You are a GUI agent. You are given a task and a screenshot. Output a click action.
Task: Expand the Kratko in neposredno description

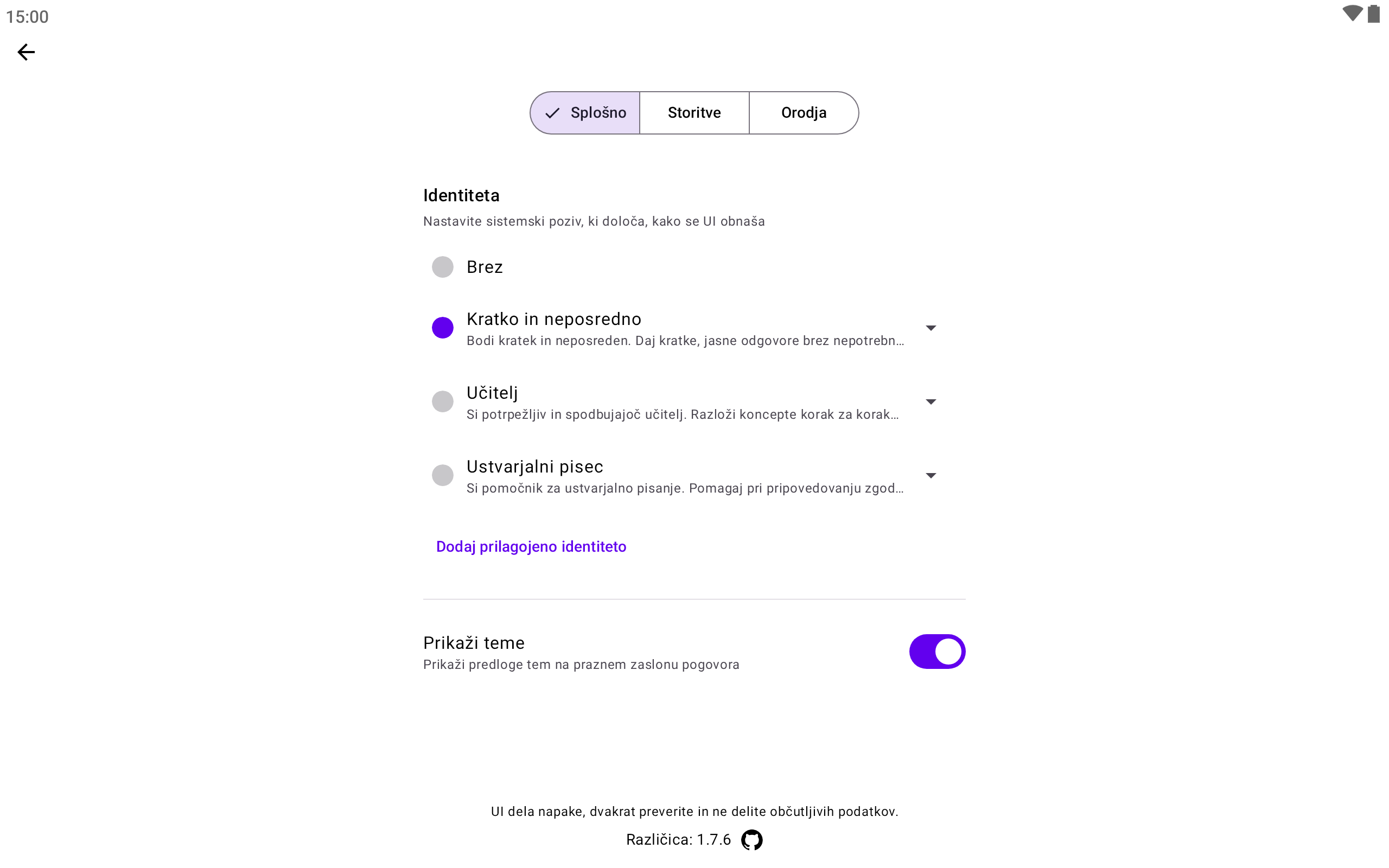[x=931, y=328]
